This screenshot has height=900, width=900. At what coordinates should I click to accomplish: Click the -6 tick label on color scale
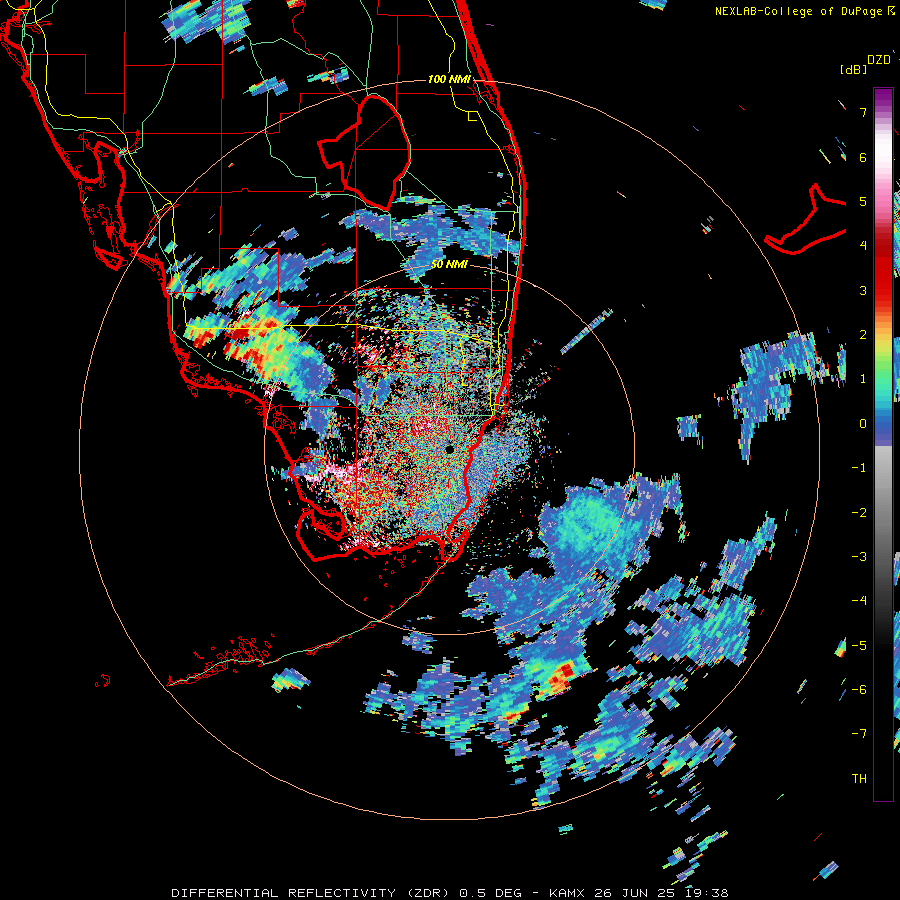[859, 690]
